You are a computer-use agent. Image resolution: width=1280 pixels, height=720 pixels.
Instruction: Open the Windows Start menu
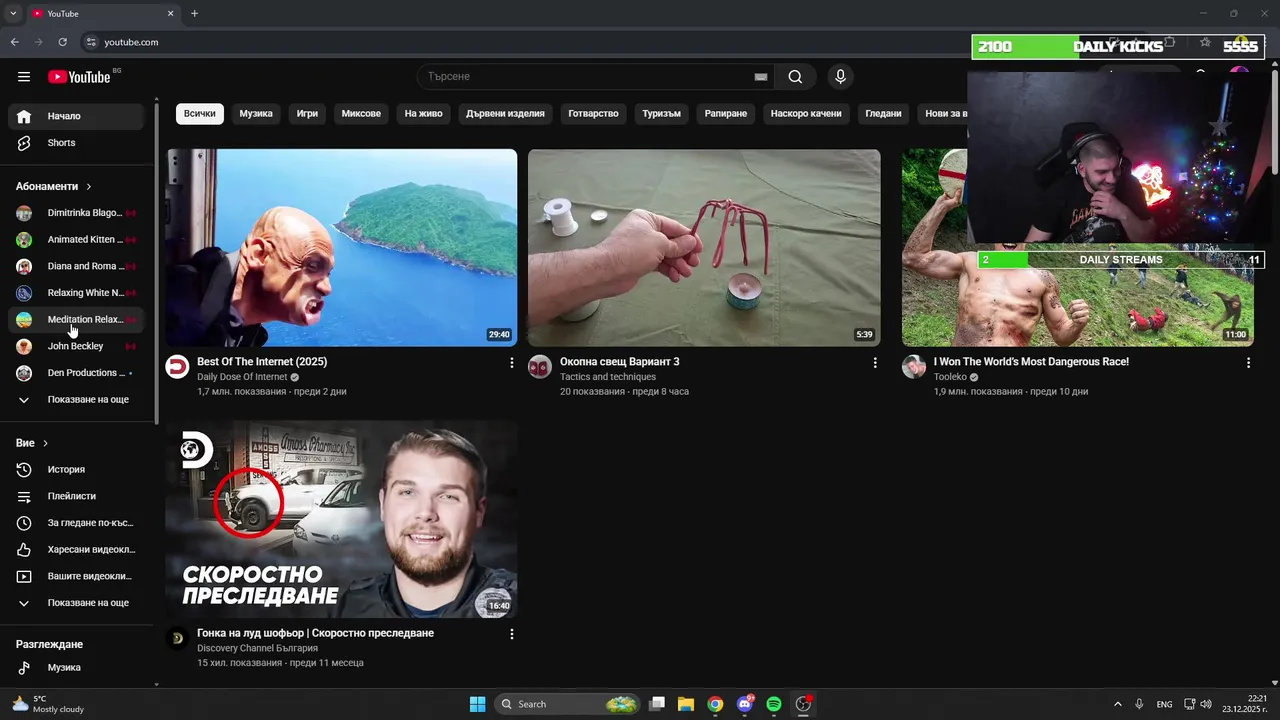point(477,704)
